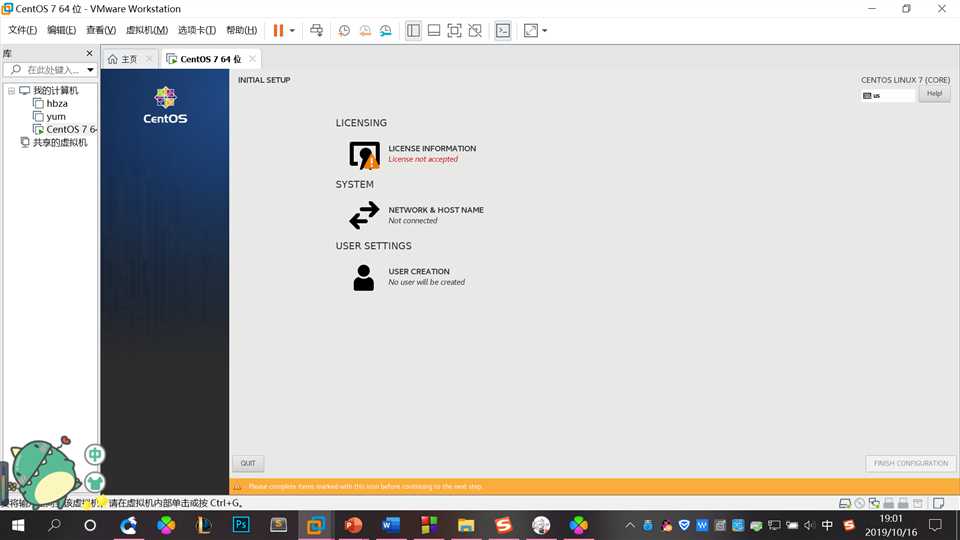Click the License not accepted text
960x540 pixels.
tap(423, 159)
